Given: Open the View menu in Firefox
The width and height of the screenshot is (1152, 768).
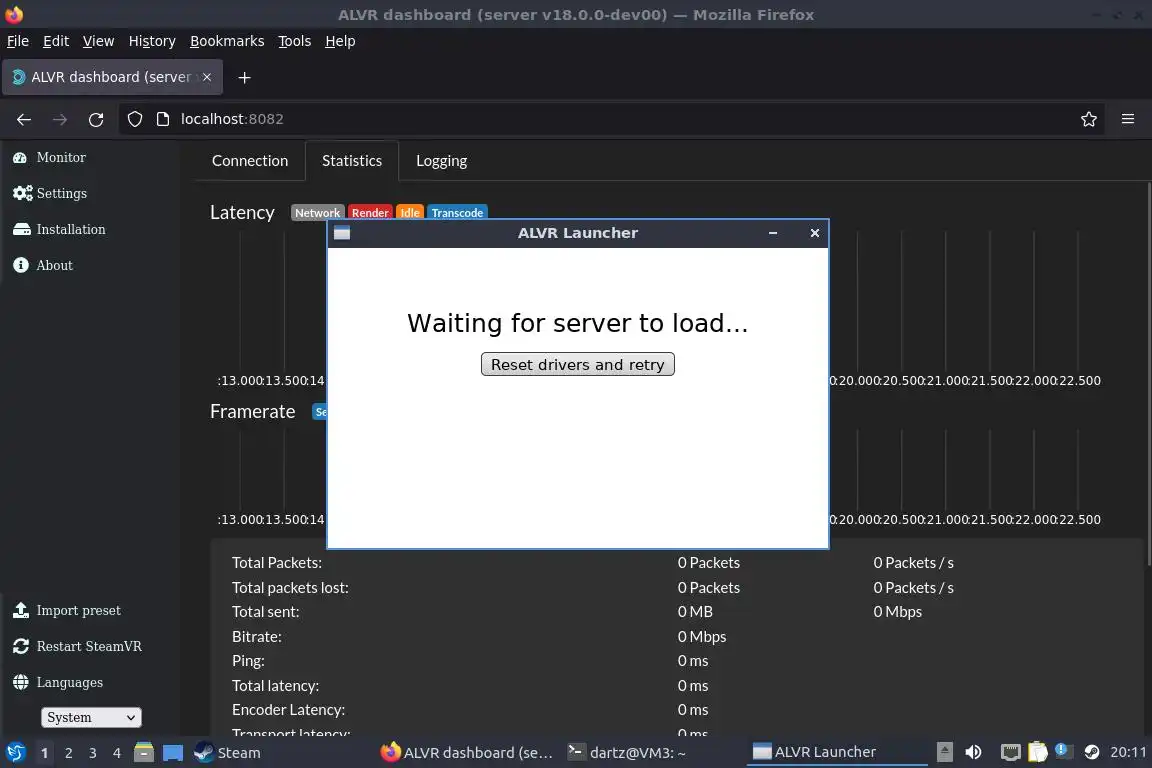Looking at the screenshot, I should coord(98,41).
